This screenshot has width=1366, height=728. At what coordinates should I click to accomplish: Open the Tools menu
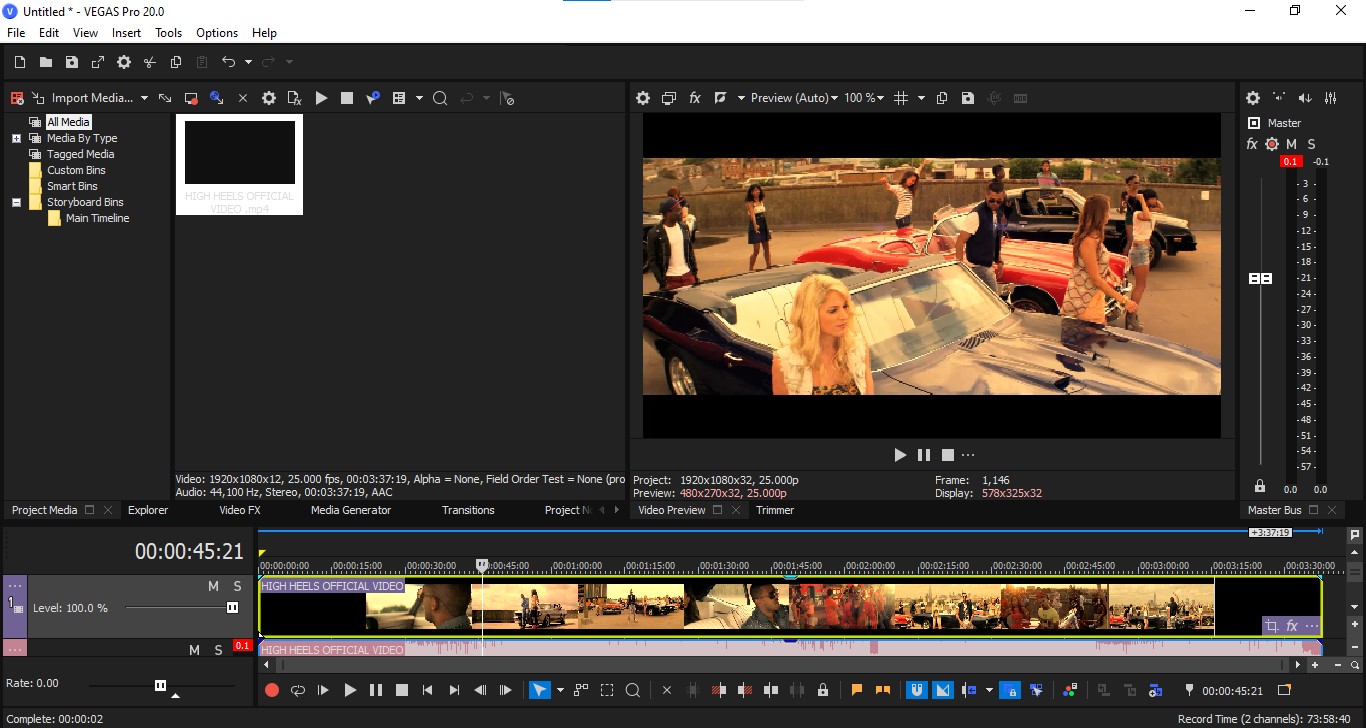coord(168,33)
